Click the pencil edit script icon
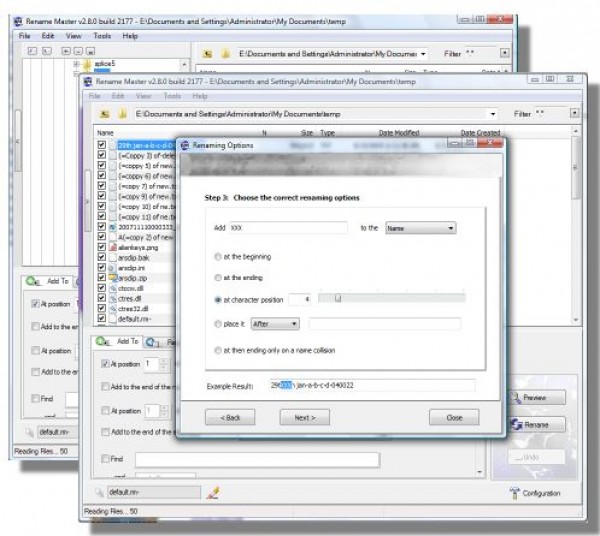 click(213, 492)
